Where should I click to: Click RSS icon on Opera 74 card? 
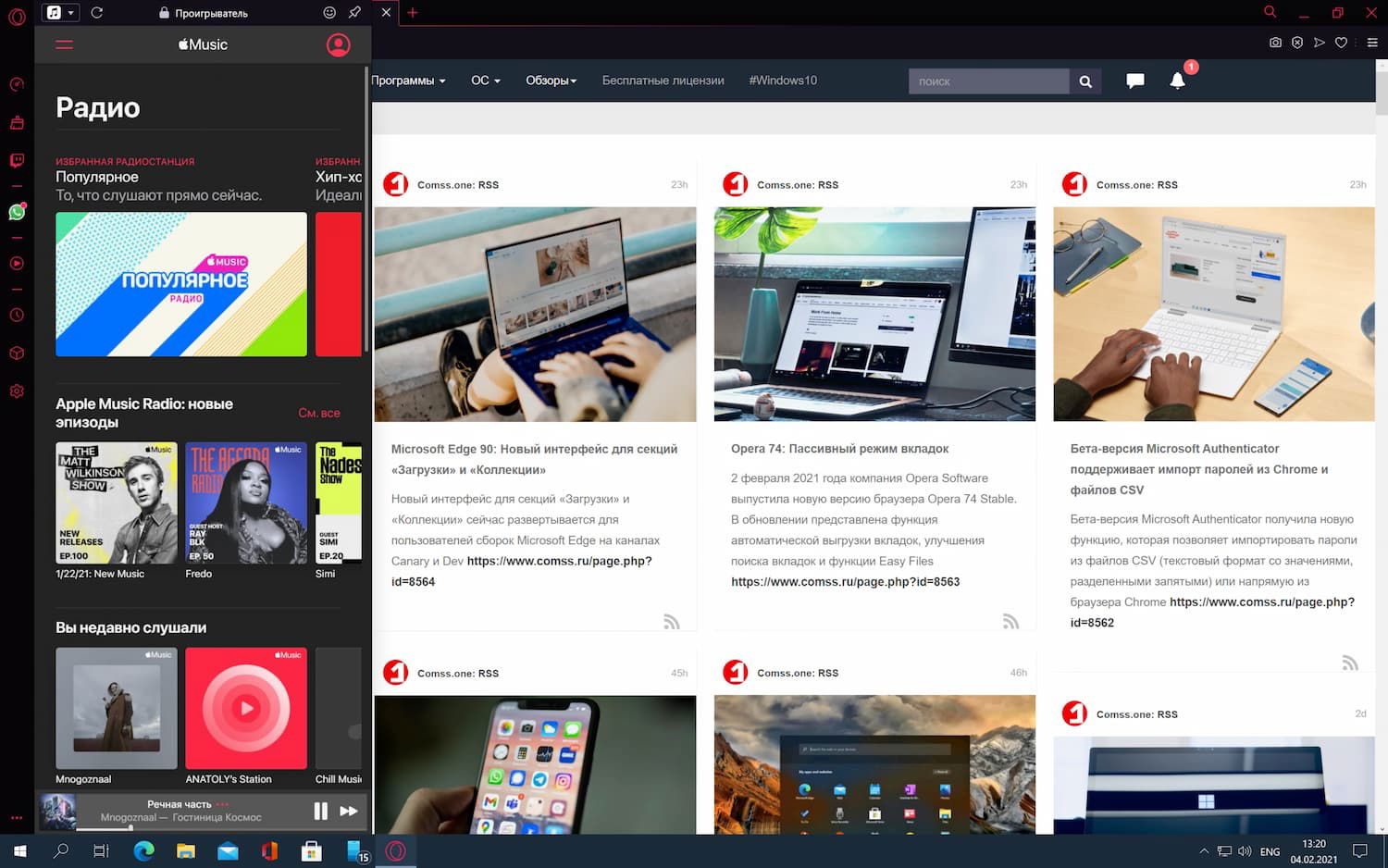[x=1011, y=622]
